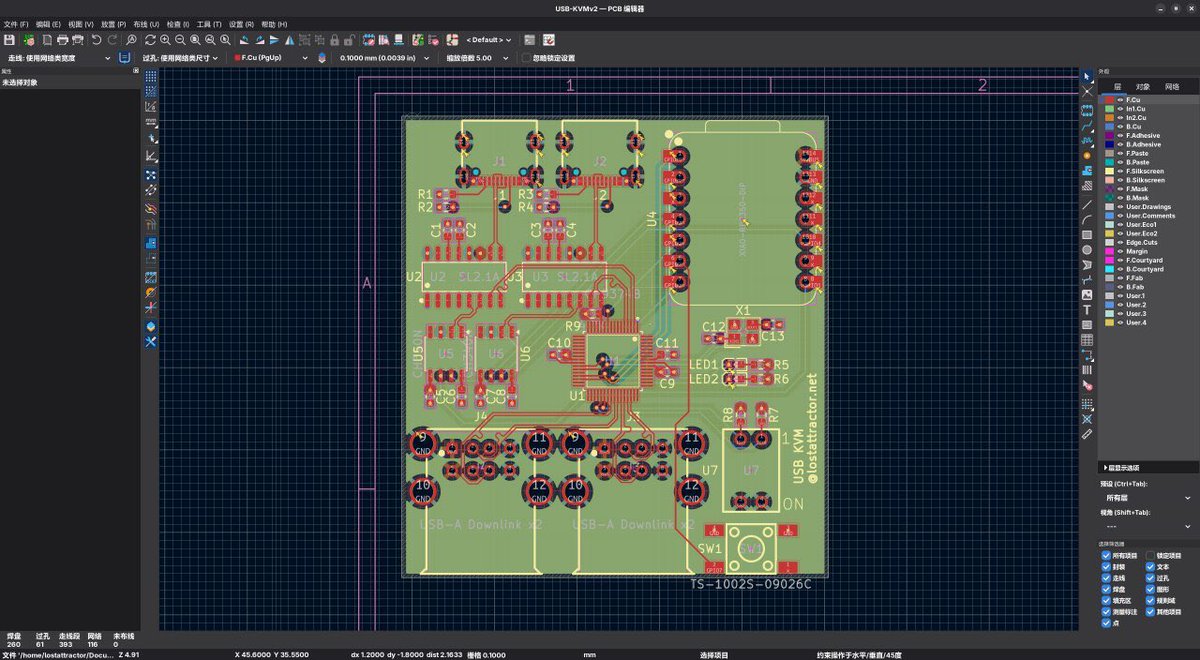This screenshot has height=660, width=1200.
Task: Select the Add text T tool
Action: click(1087, 309)
